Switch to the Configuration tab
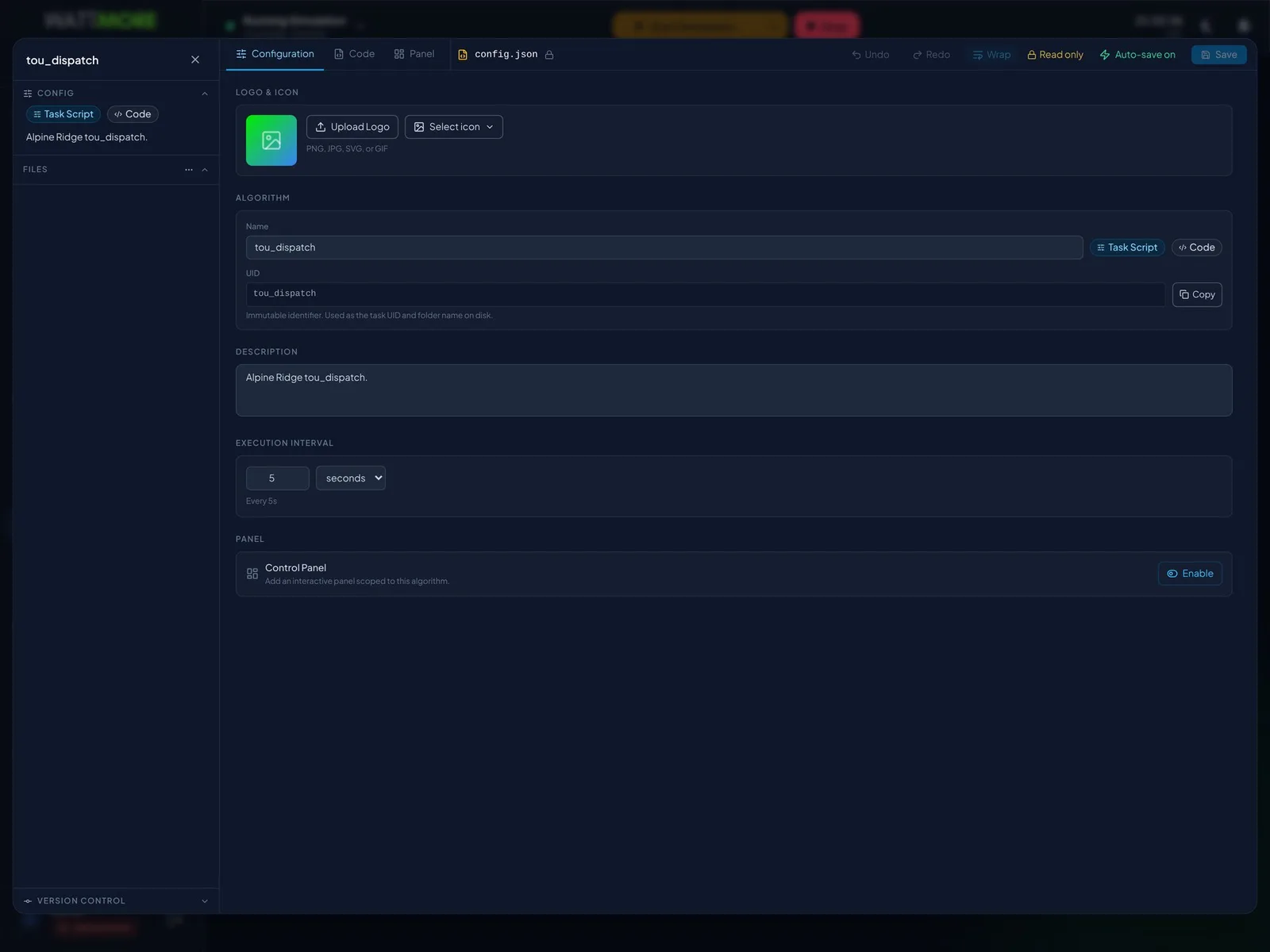The image size is (1270, 952). [x=275, y=54]
